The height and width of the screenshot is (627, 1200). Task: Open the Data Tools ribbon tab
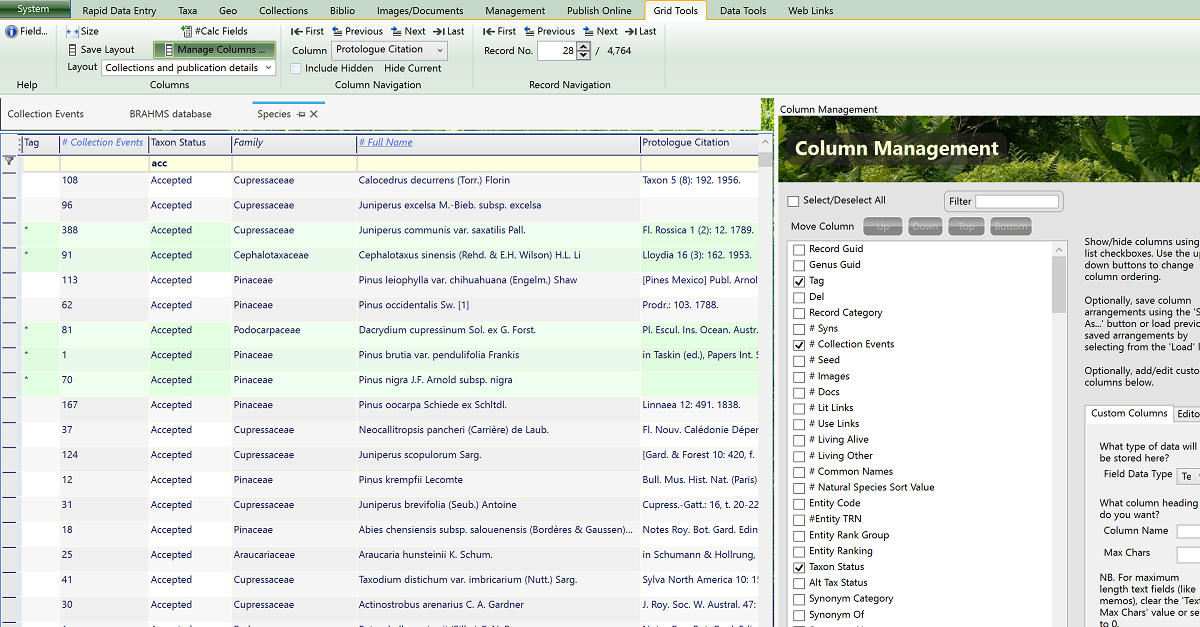point(743,10)
